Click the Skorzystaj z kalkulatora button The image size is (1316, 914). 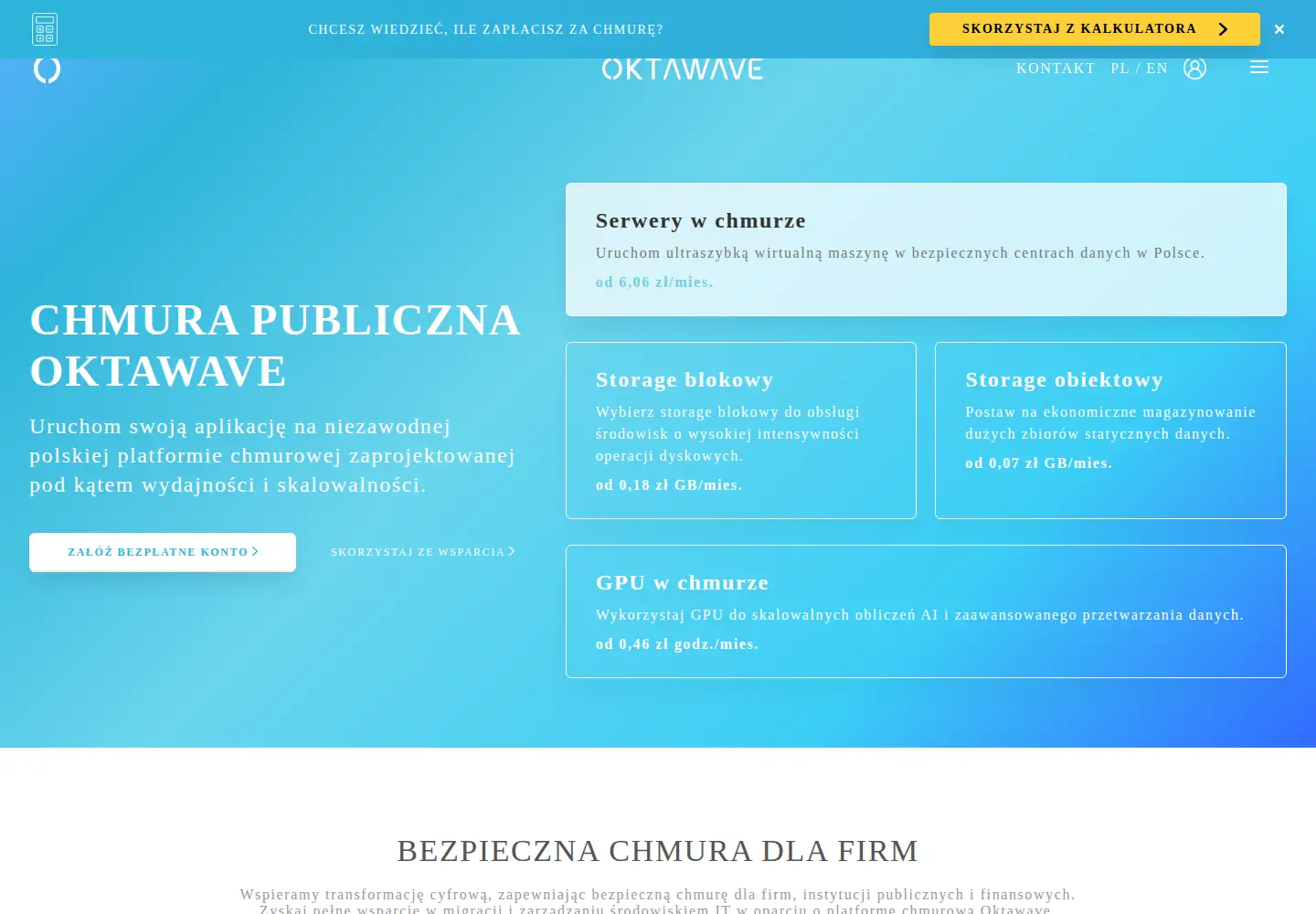pyautogui.click(x=1095, y=29)
